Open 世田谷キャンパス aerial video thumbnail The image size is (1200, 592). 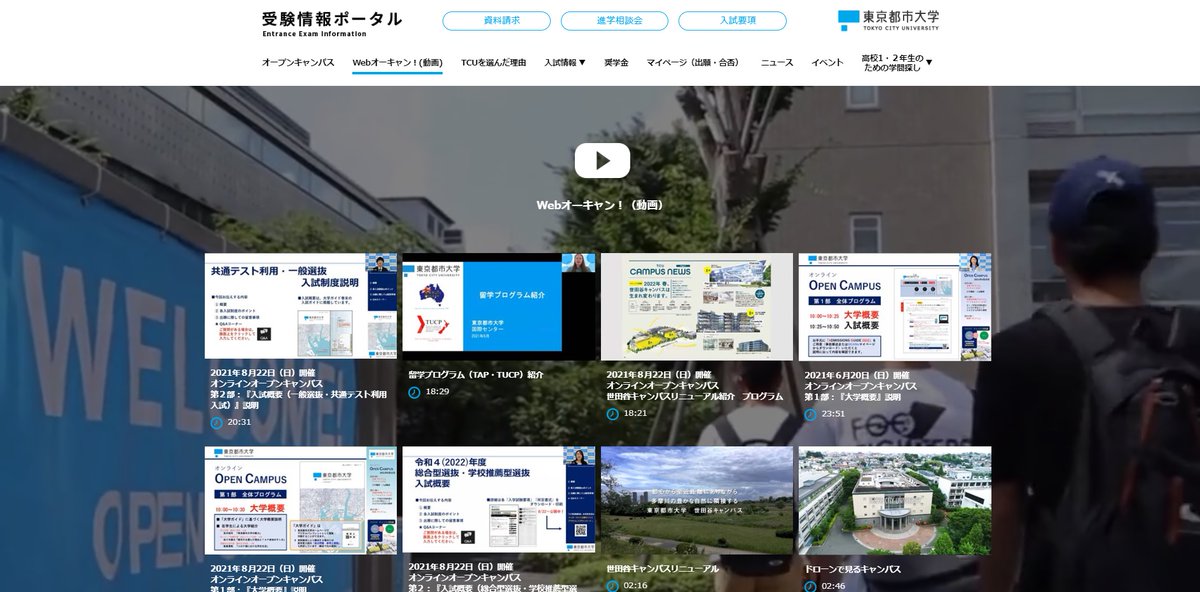[x=696, y=500]
